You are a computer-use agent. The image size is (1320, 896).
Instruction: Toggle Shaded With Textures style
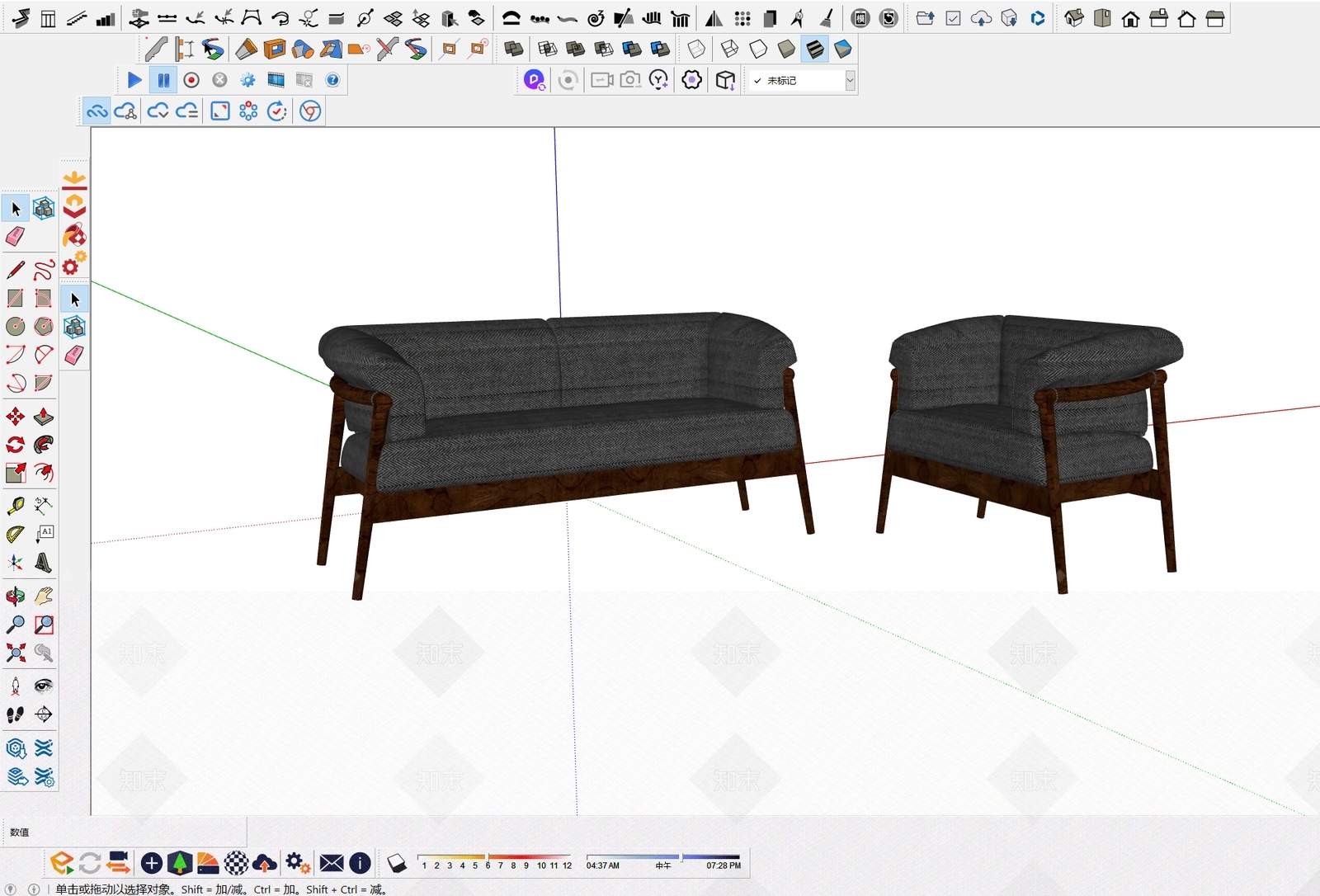[815, 49]
